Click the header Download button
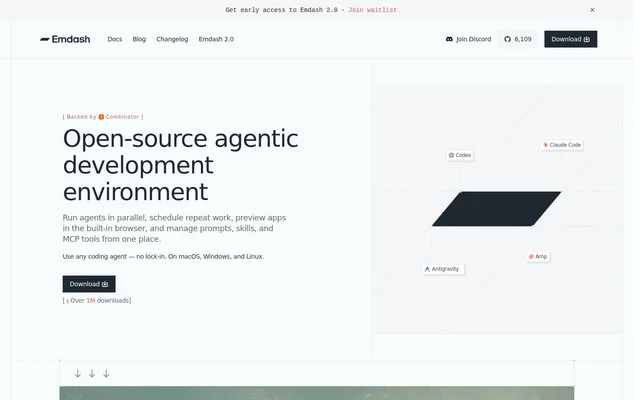The height and width of the screenshot is (400, 640). [571, 39]
